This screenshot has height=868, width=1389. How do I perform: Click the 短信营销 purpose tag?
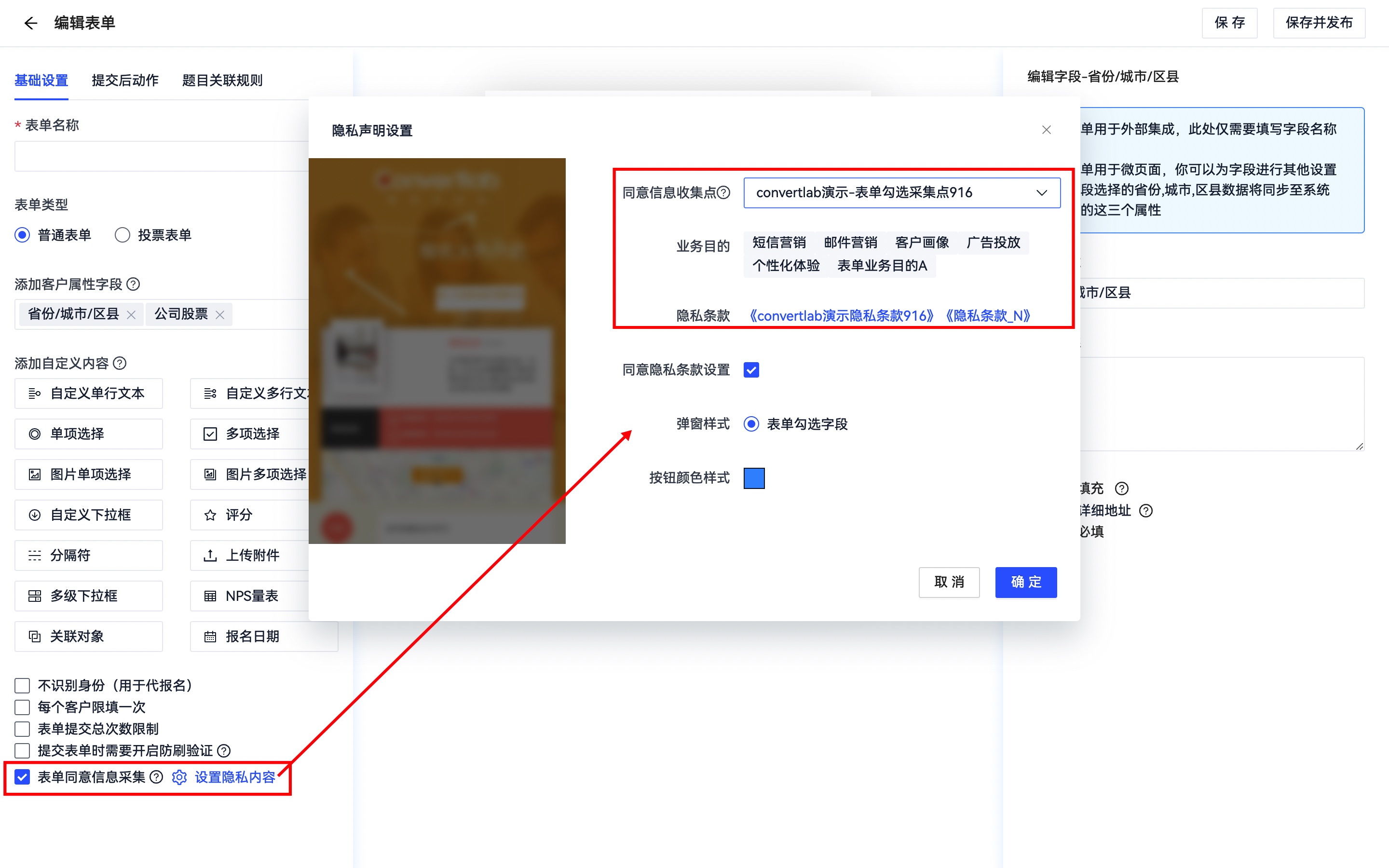(779, 243)
